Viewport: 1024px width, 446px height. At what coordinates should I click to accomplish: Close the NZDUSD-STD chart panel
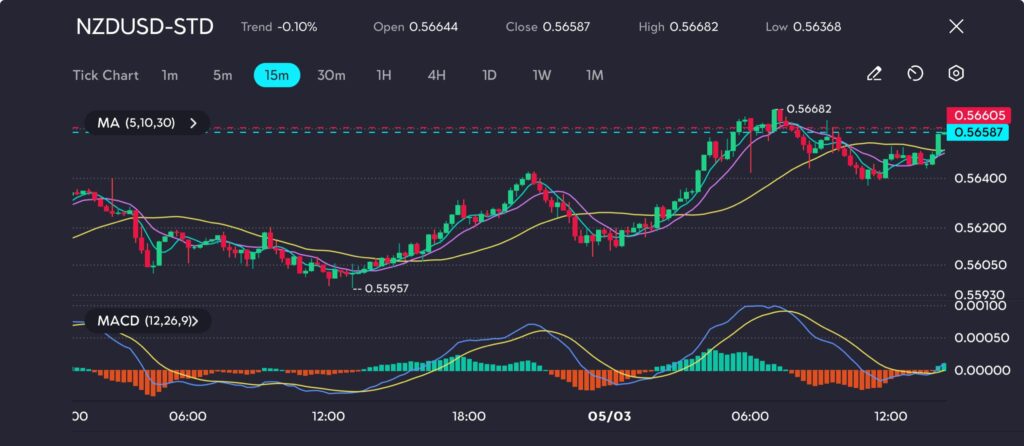tap(955, 27)
